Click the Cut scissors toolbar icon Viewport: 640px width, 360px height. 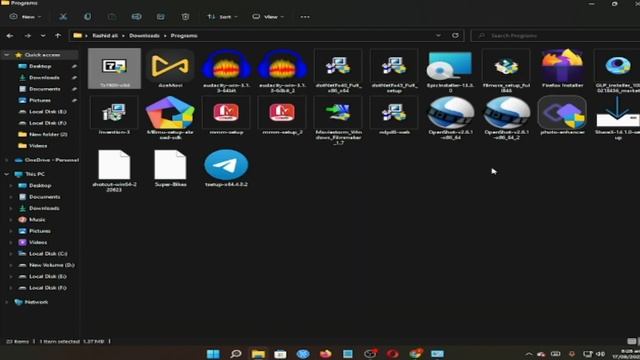point(63,17)
